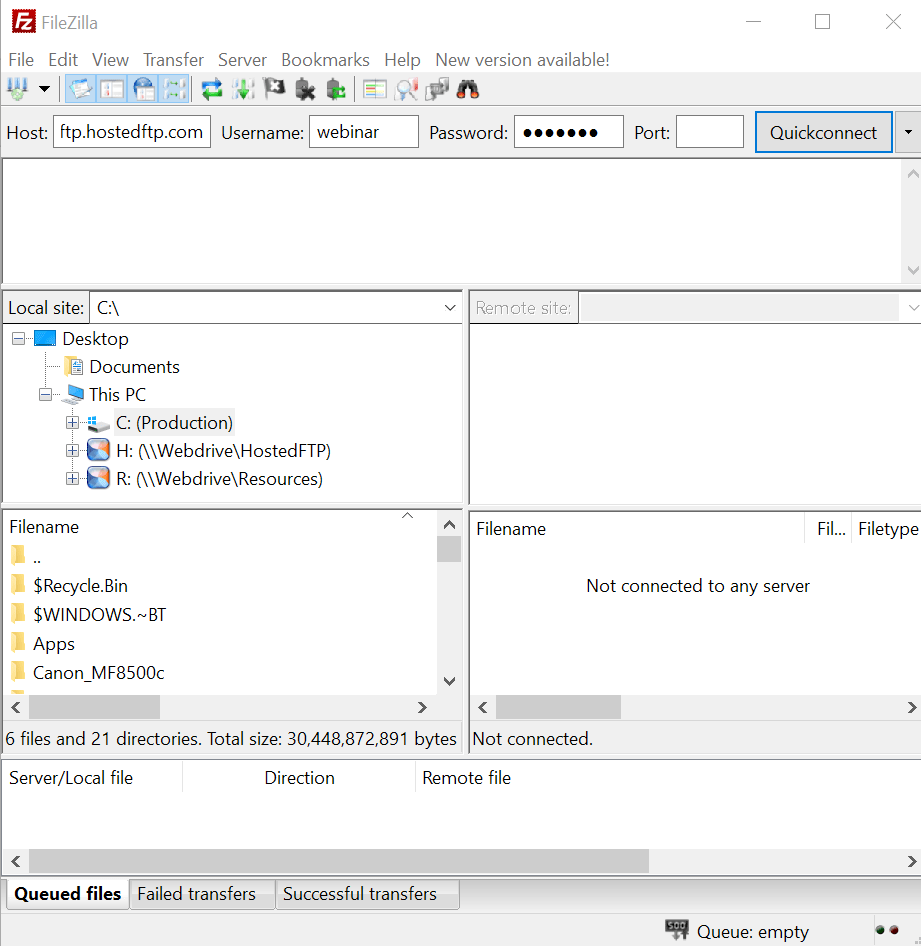Toggle synchronized browsing
The height and width of the screenshot is (946, 921).
tap(437, 88)
